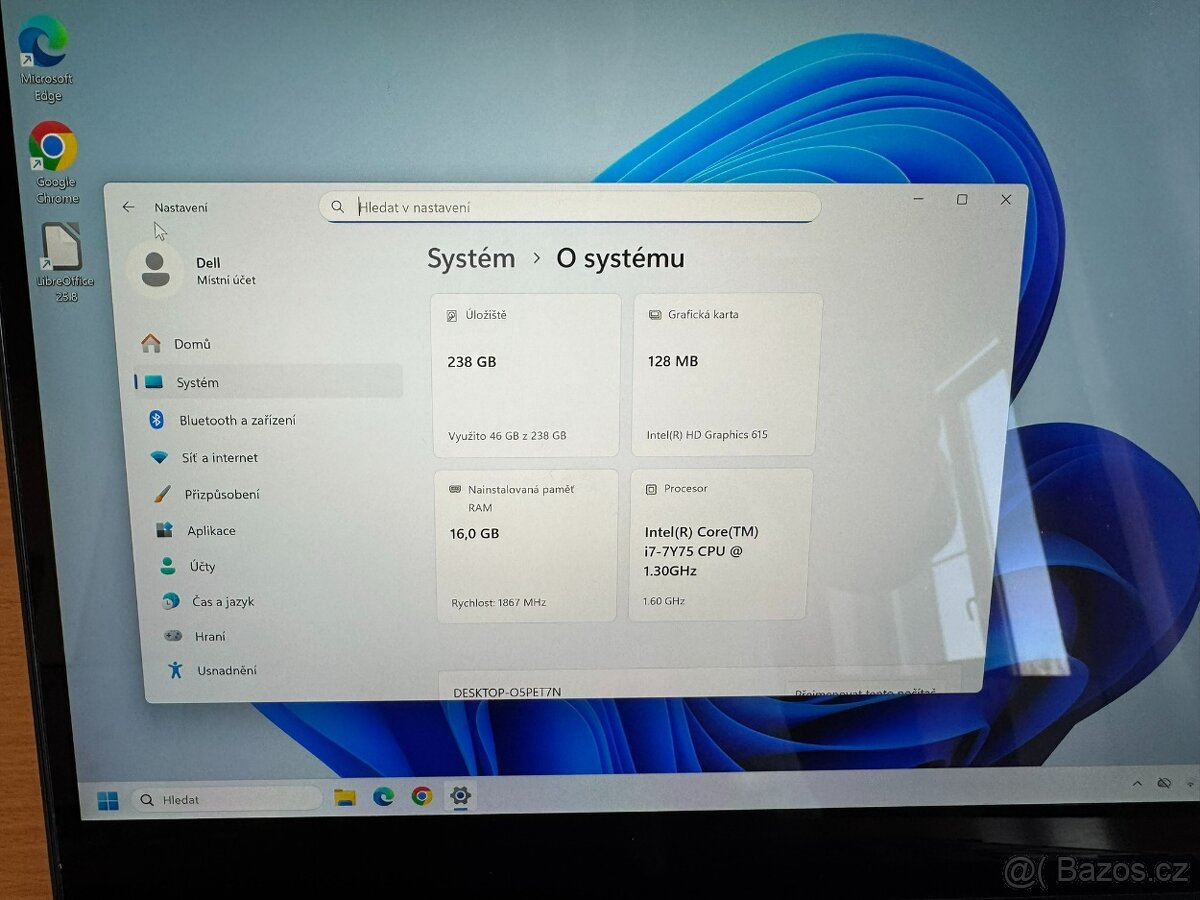Click the back arrow in Settings

(x=127, y=206)
